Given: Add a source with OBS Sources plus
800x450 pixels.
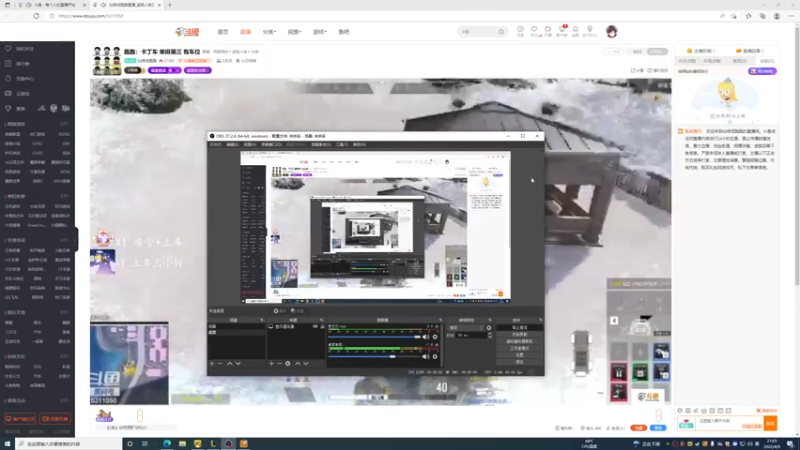Looking at the screenshot, I should click(x=271, y=364).
